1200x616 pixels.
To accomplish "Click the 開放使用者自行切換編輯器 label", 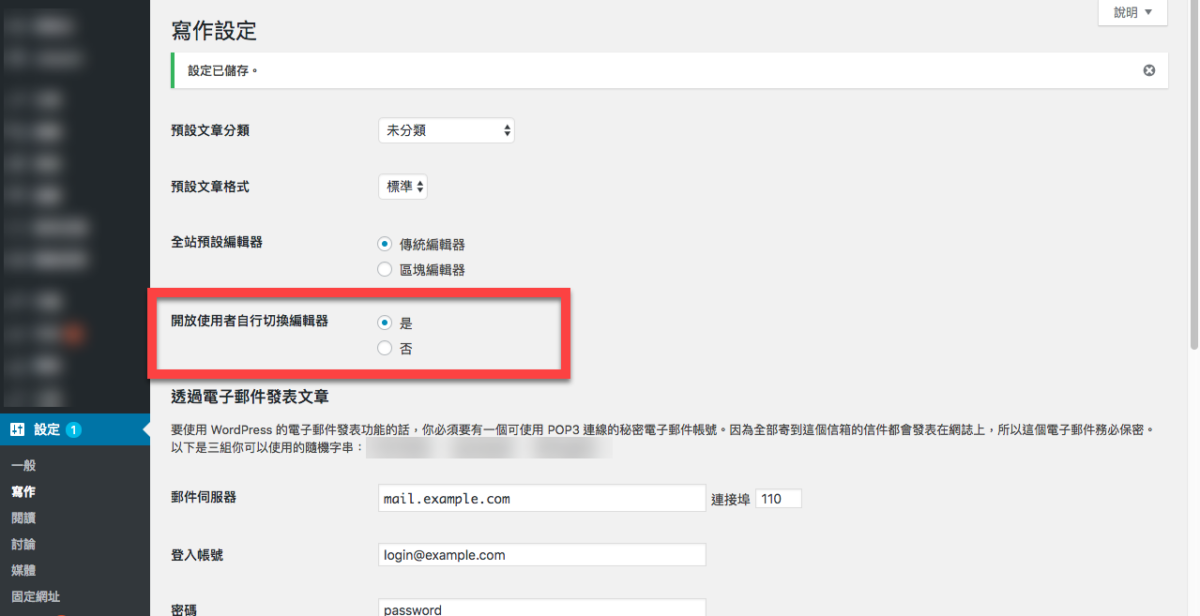I will point(250,321).
